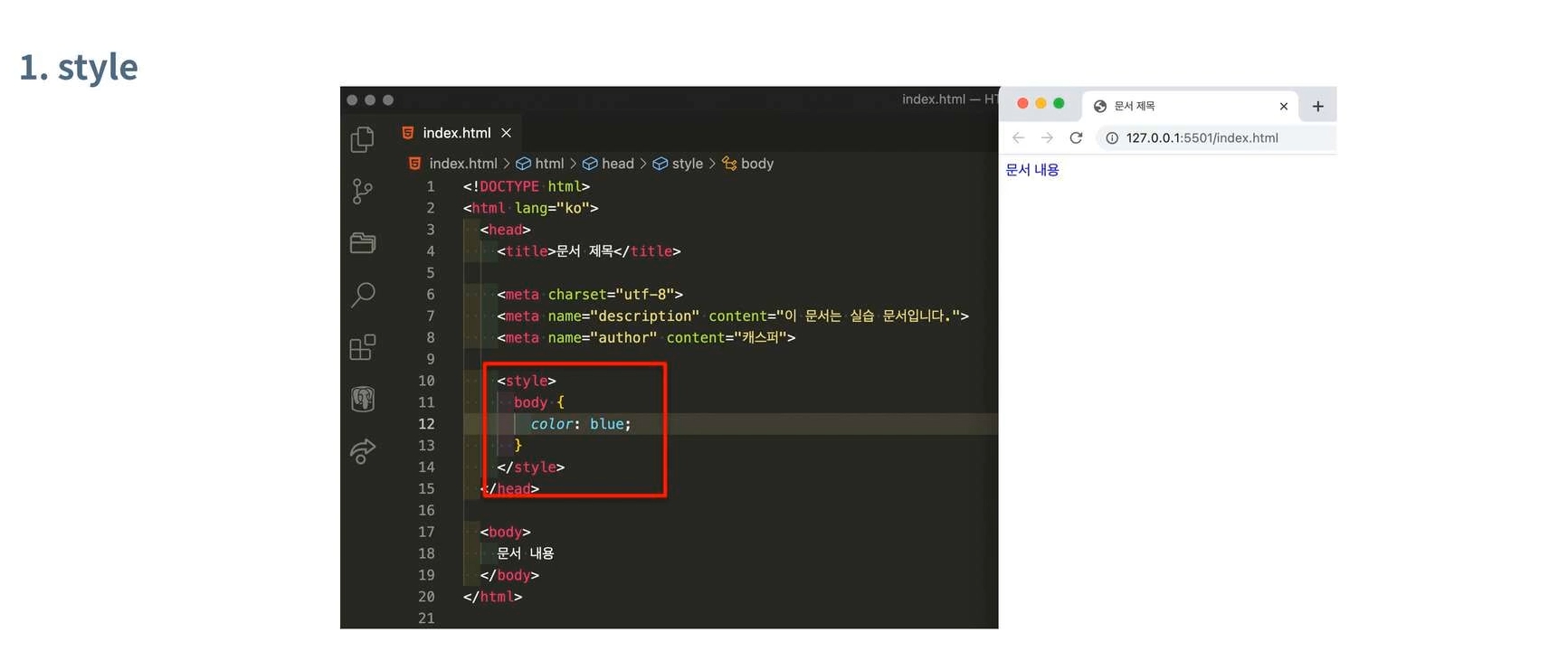Click the closing html tag on line 20
1568x670 pixels.
[x=492, y=597]
